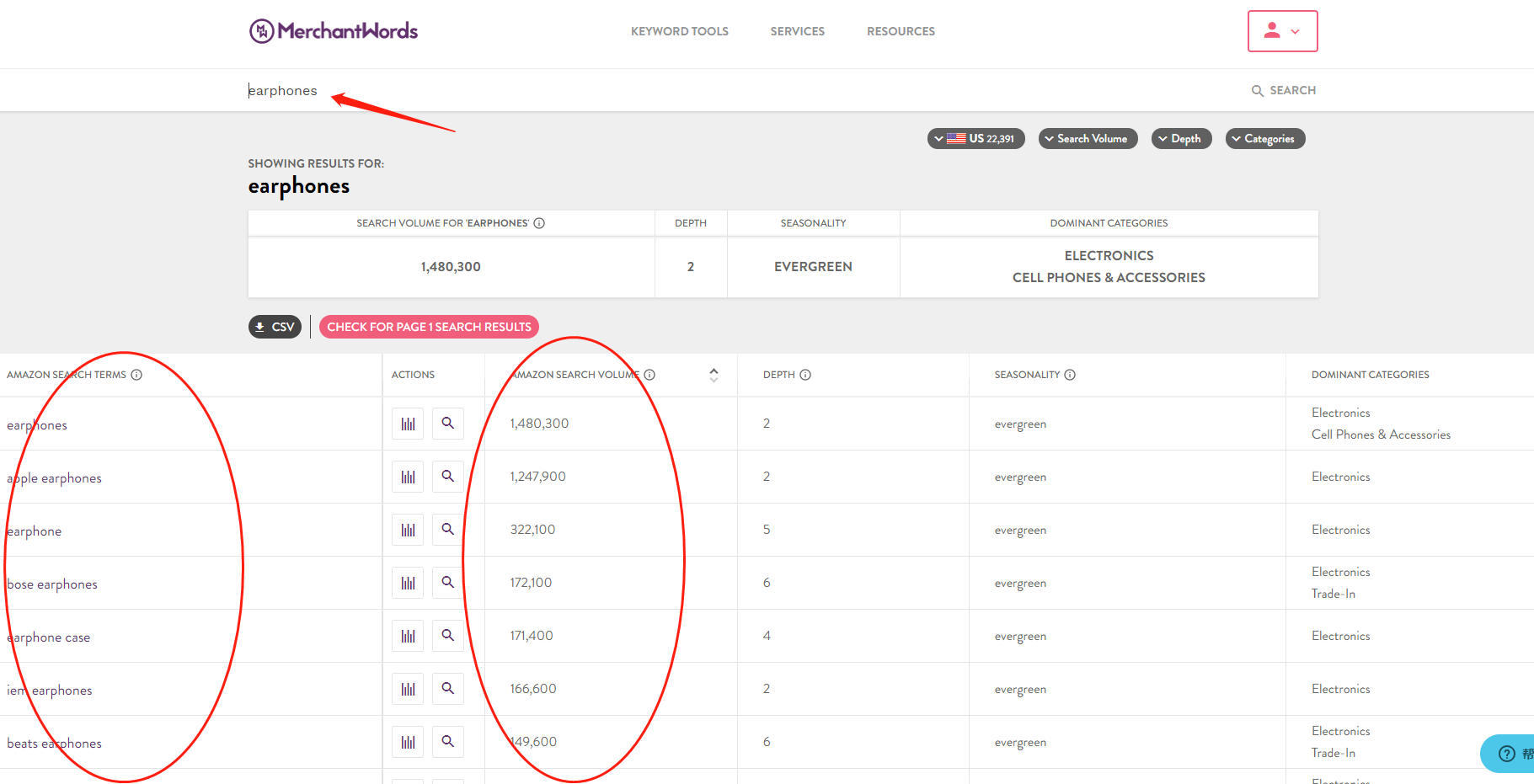Screen dimensions: 1534x784
Task: Select the iem earphones search term
Action: [x=50, y=691]
